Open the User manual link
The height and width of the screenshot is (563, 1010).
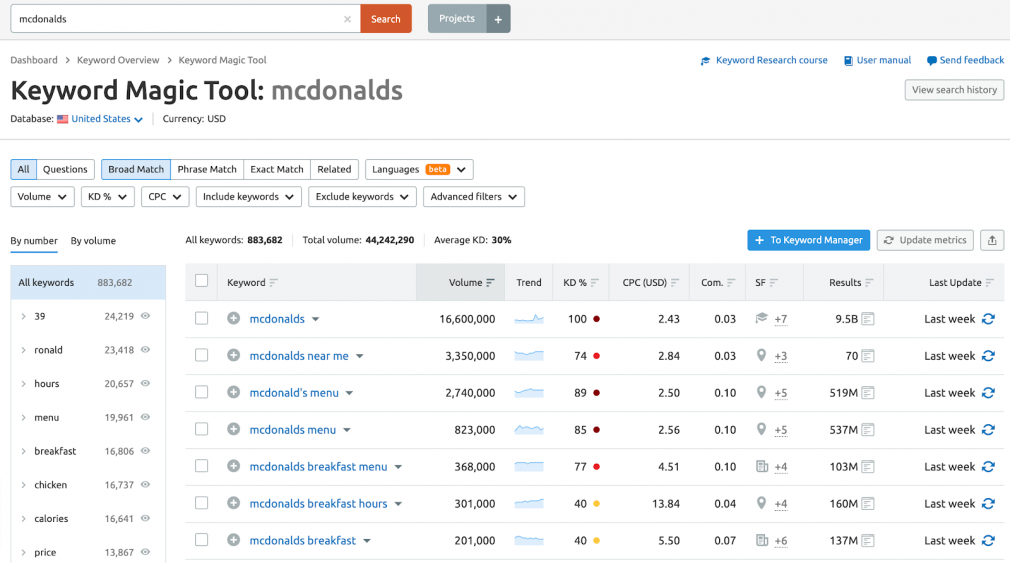pos(877,61)
